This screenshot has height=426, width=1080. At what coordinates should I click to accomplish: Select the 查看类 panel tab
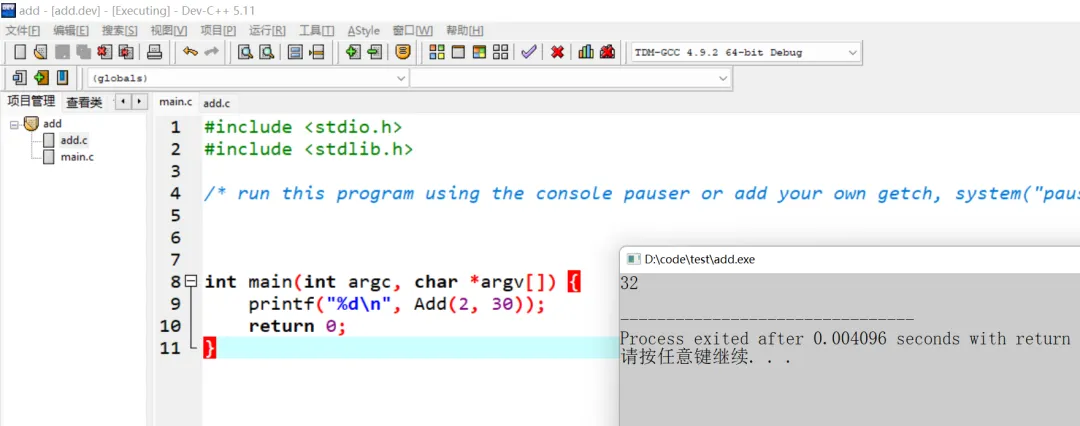pos(84,103)
